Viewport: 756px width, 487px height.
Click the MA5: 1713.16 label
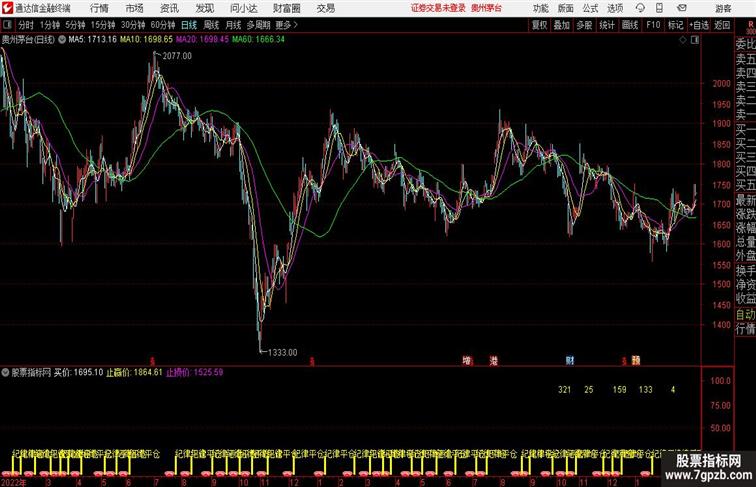tap(93, 40)
